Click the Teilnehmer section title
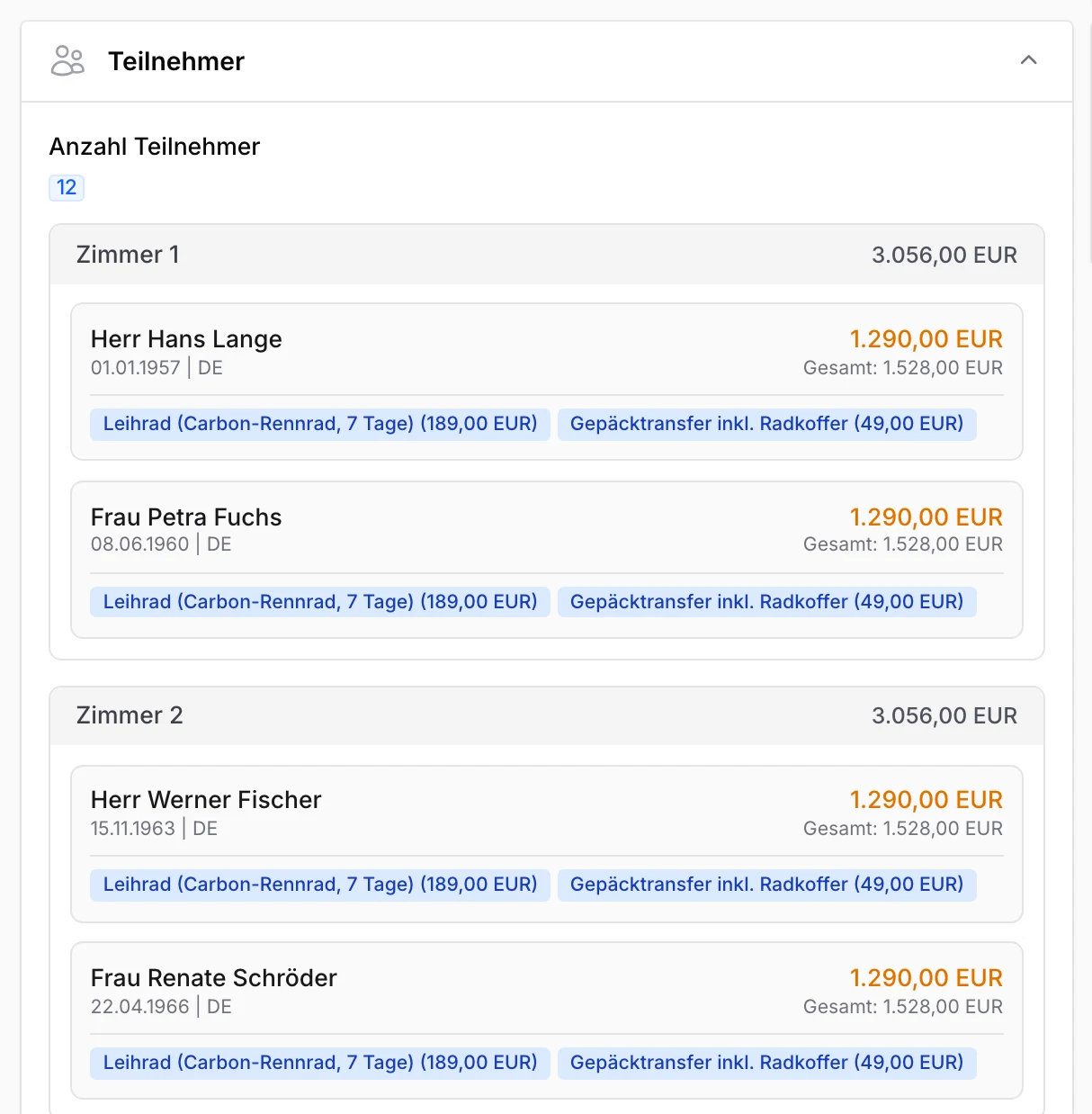Viewport: 1092px width, 1114px height. coord(176,61)
